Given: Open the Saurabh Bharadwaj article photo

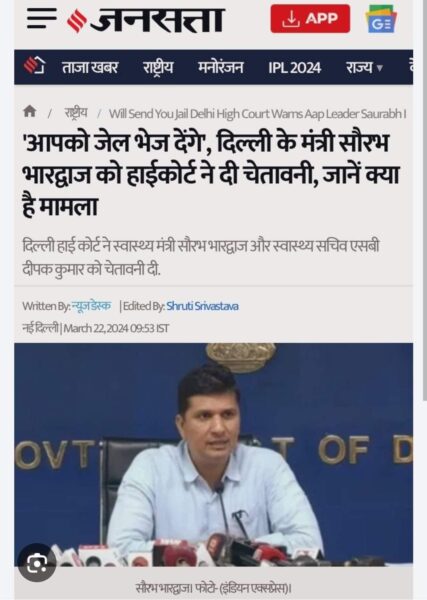Looking at the screenshot, I should [214, 455].
